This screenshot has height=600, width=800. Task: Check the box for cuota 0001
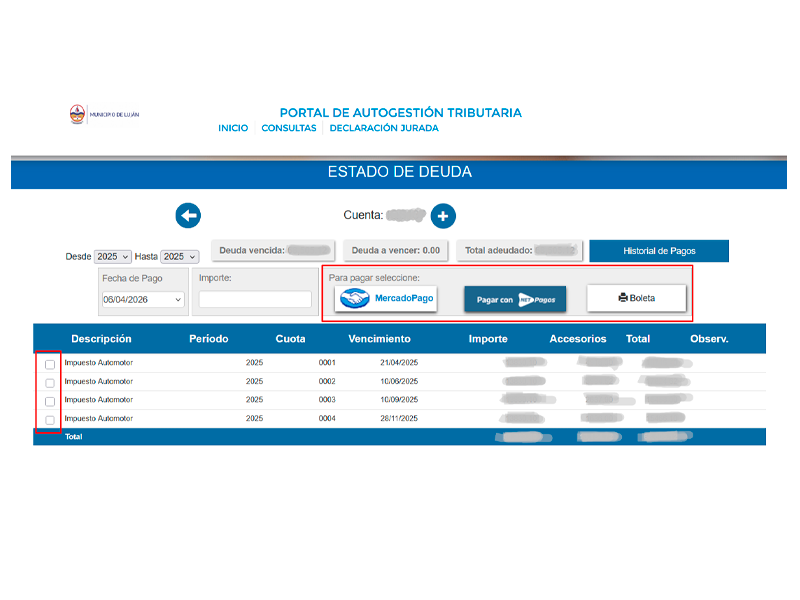[x=50, y=364]
